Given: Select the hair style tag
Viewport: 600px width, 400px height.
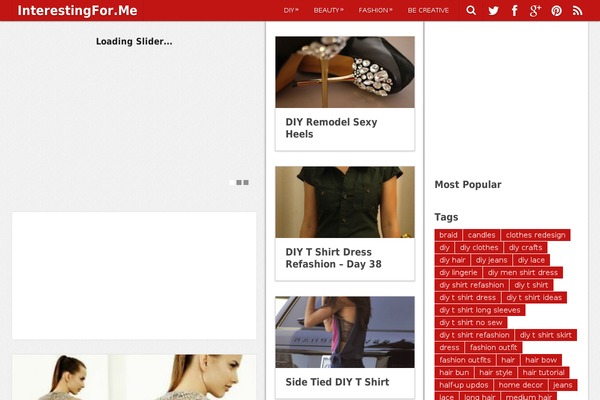Looking at the screenshot, I should click(x=496, y=372).
